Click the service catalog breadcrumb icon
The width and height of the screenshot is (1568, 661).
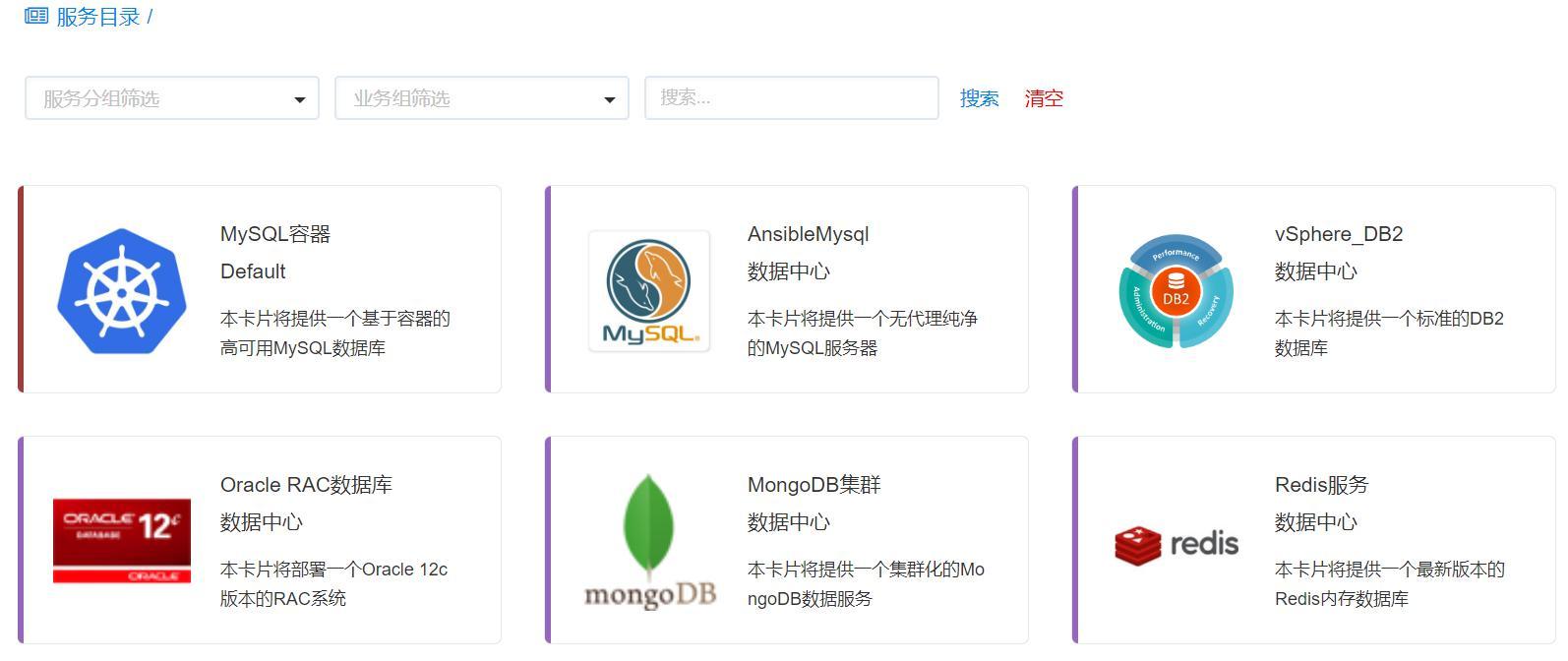point(36,16)
